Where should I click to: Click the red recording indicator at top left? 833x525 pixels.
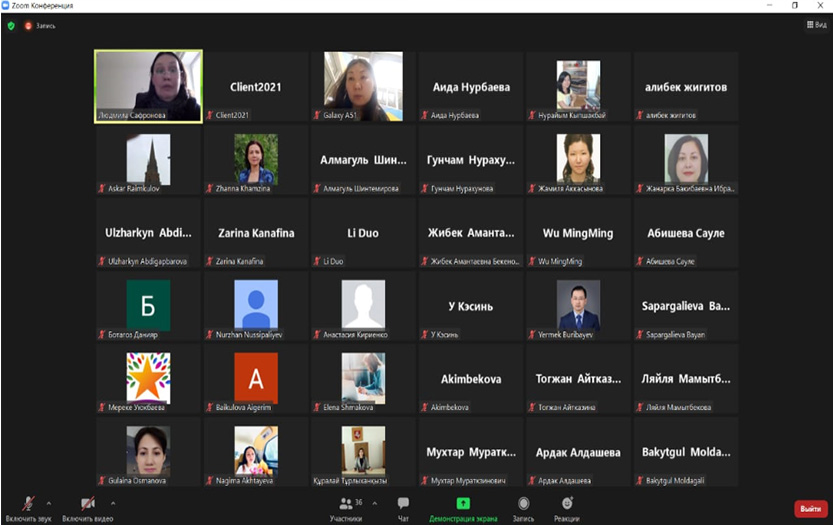tap(28, 25)
